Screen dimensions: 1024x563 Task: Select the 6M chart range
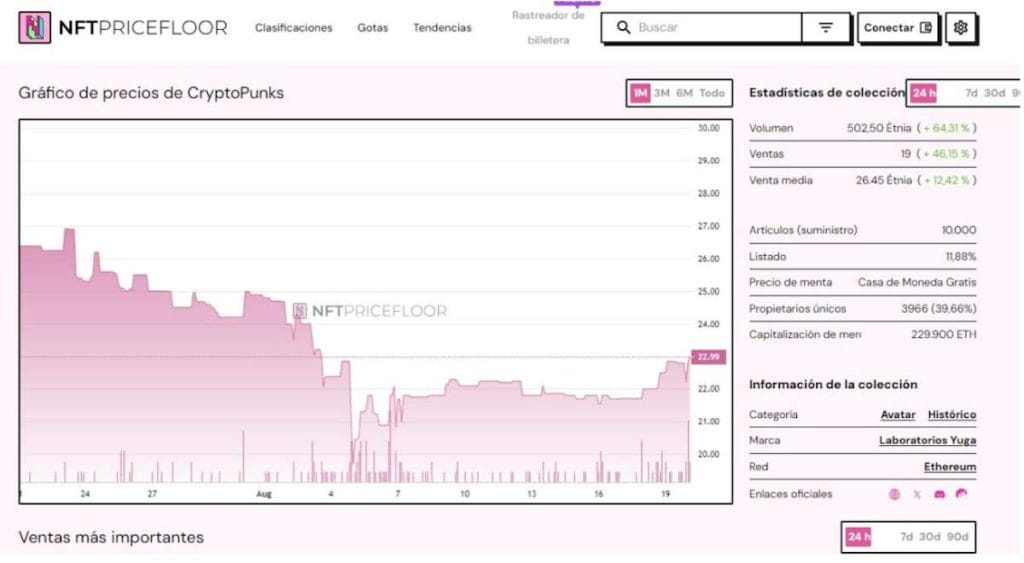(x=684, y=93)
